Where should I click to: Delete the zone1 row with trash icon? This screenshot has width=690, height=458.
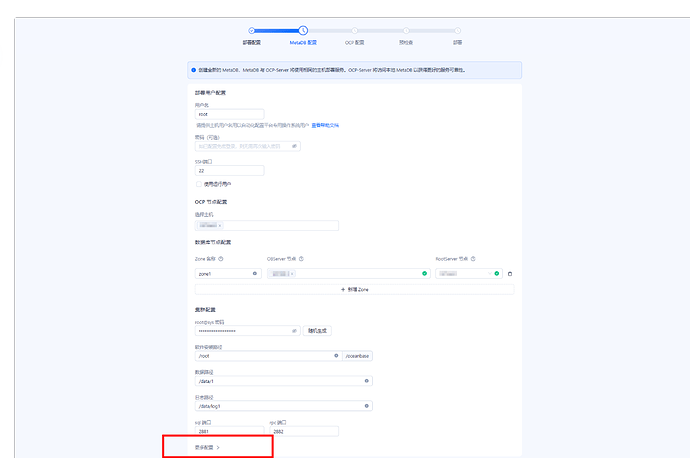(510, 274)
